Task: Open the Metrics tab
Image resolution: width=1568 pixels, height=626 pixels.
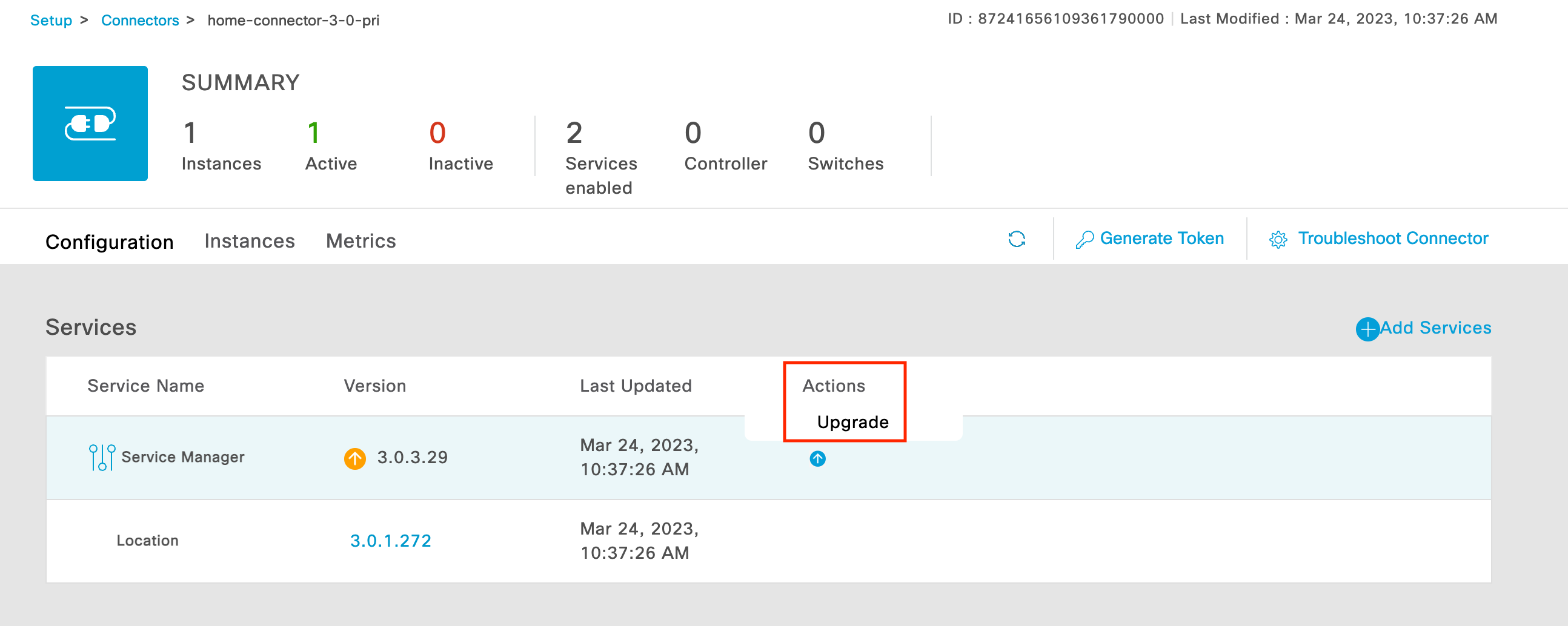Action: point(360,241)
